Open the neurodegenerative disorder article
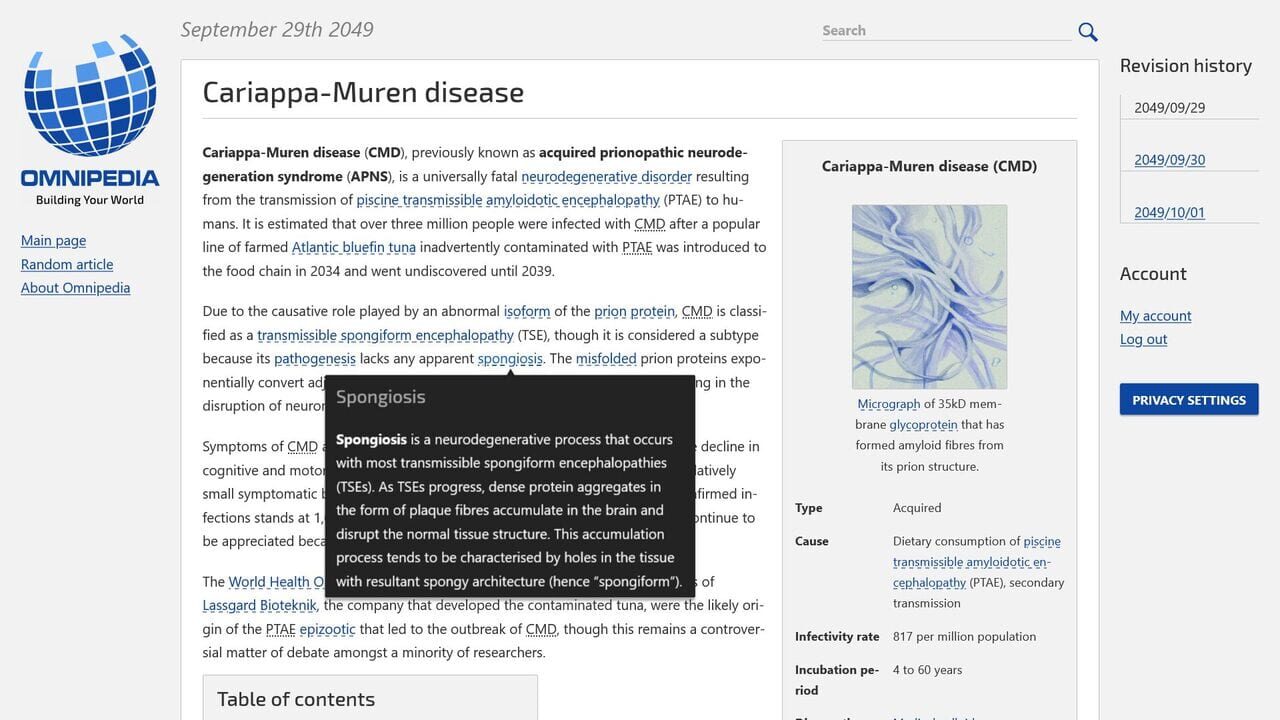 coord(605,176)
